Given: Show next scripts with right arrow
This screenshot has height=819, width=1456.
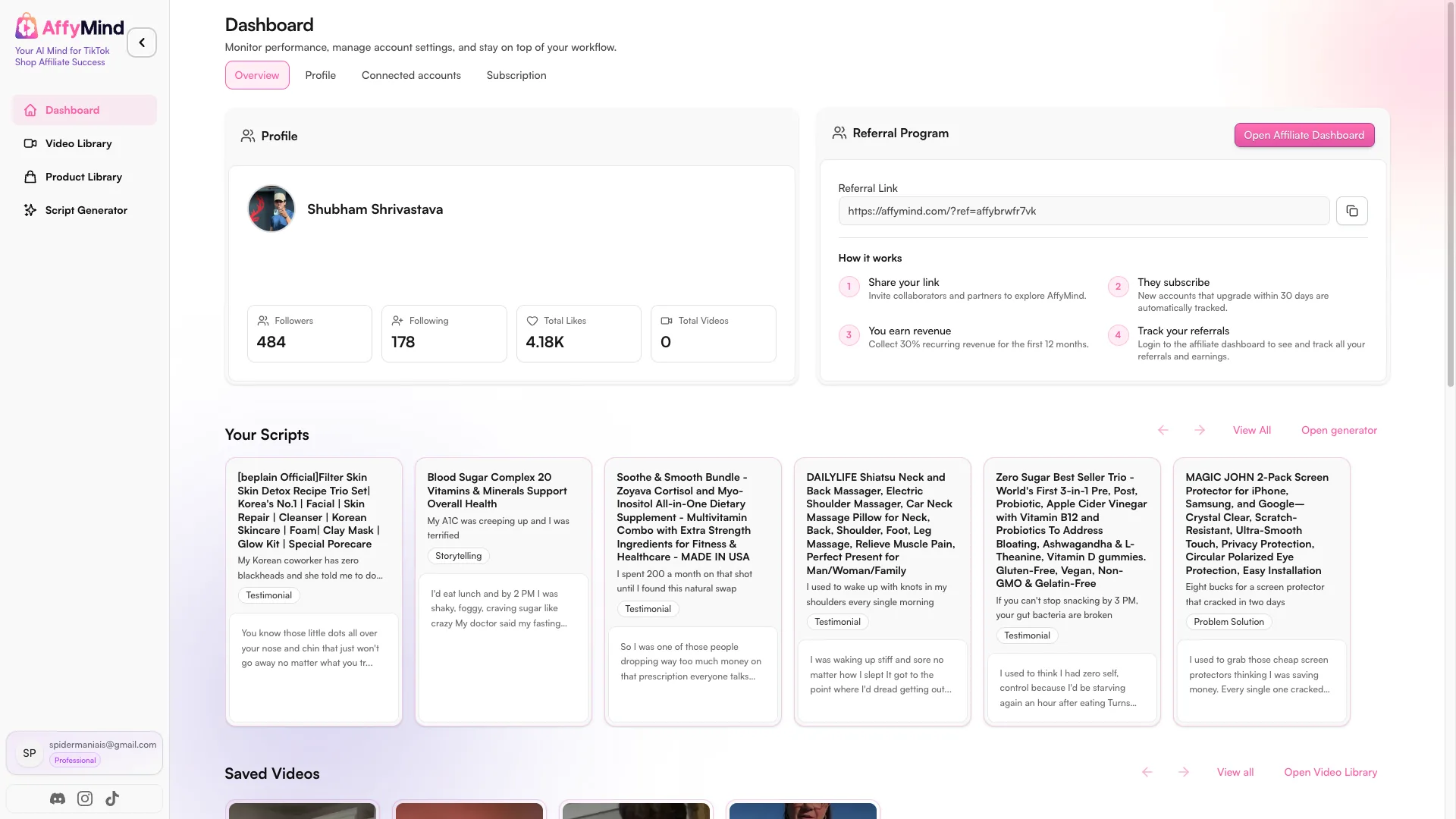Looking at the screenshot, I should [x=1200, y=430].
